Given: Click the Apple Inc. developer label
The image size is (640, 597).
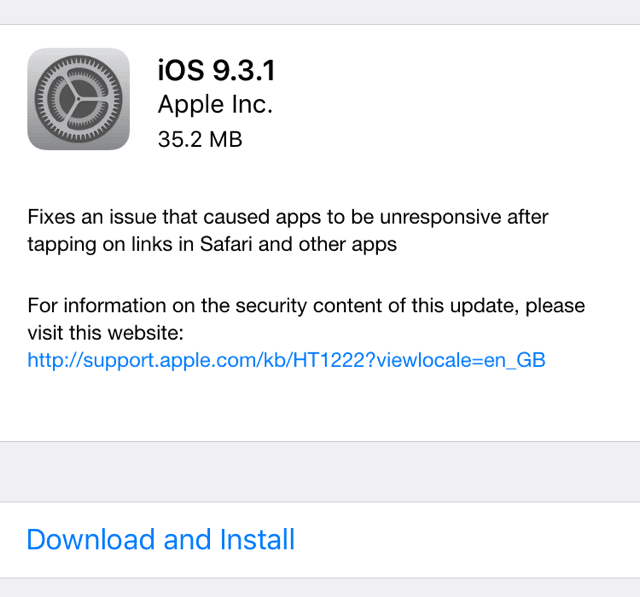Looking at the screenshot, I should point(215,104).
